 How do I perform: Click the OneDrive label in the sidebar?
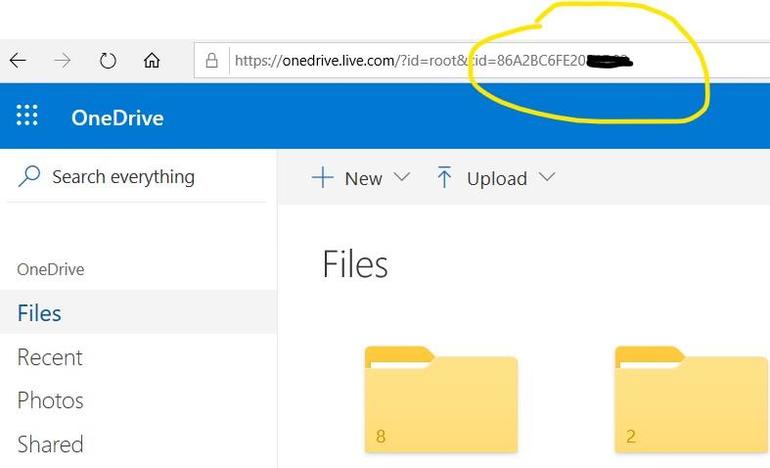(x=51, y=269)
